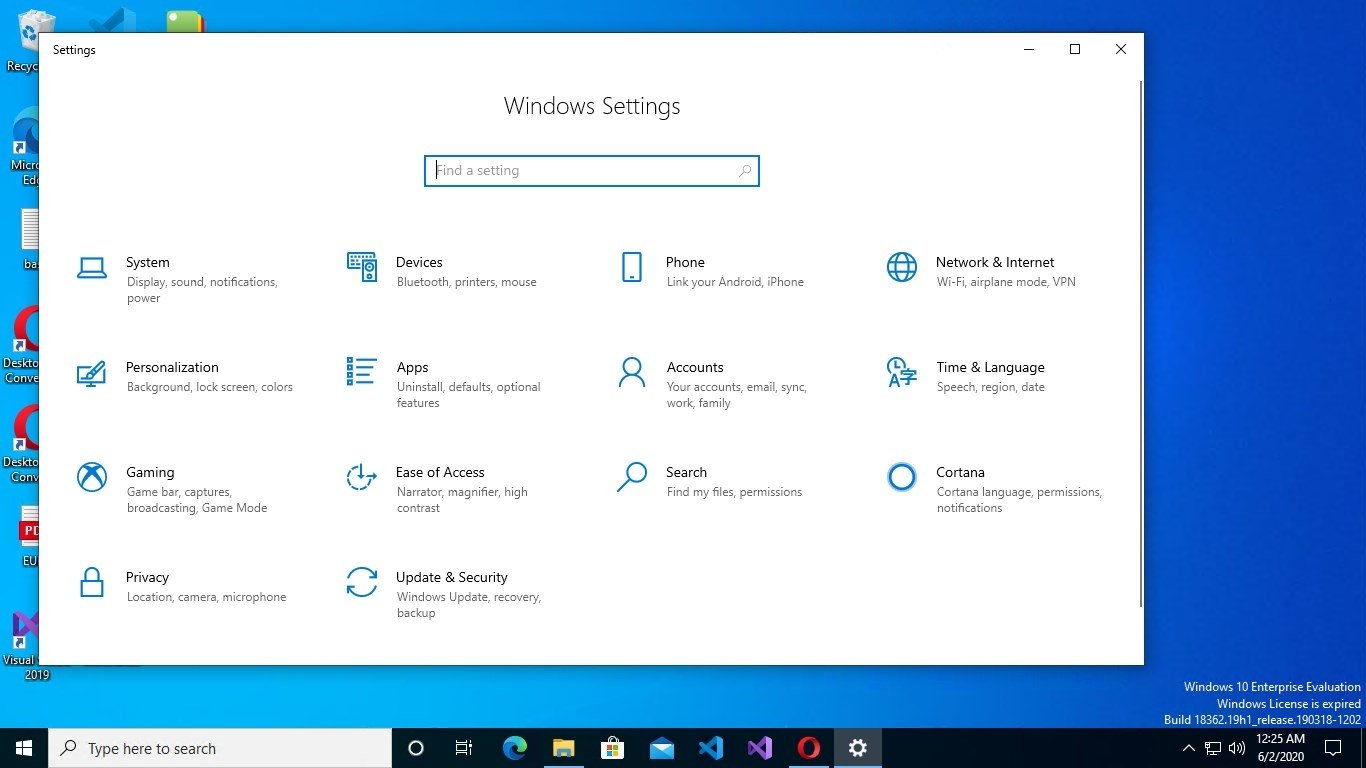Open Cortana settings ring icon in Settings

point(902,477)
